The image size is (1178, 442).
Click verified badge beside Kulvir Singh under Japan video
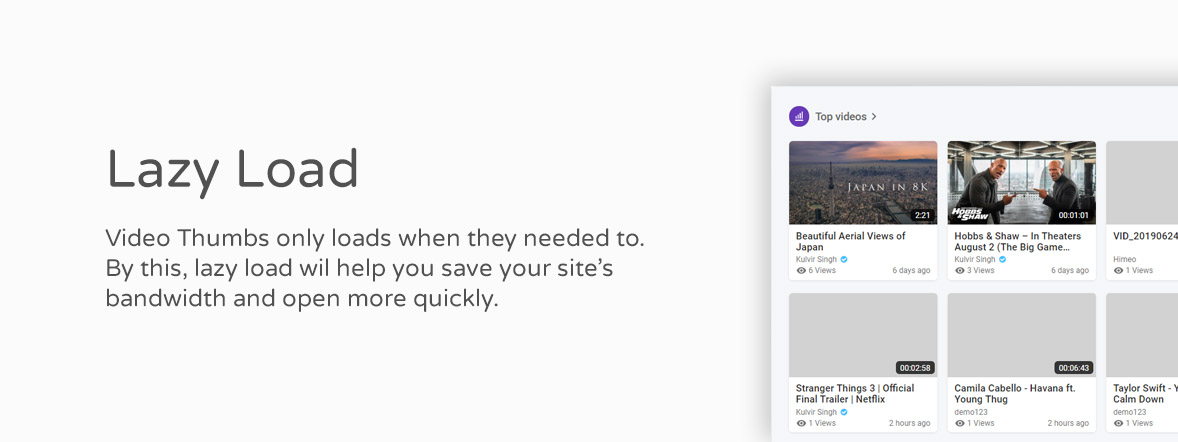pyautogui.click(x=844, y=259)
